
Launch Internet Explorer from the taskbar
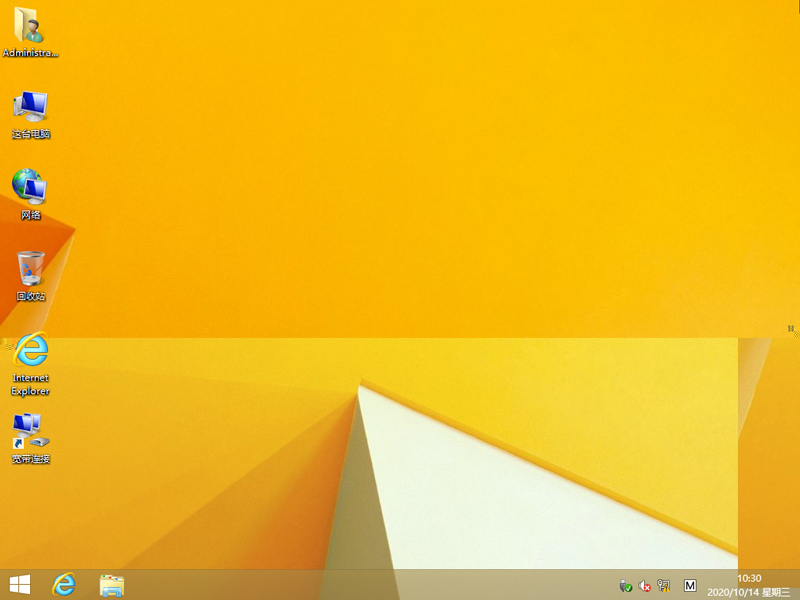pyautogui.click(x=64, y=585)
